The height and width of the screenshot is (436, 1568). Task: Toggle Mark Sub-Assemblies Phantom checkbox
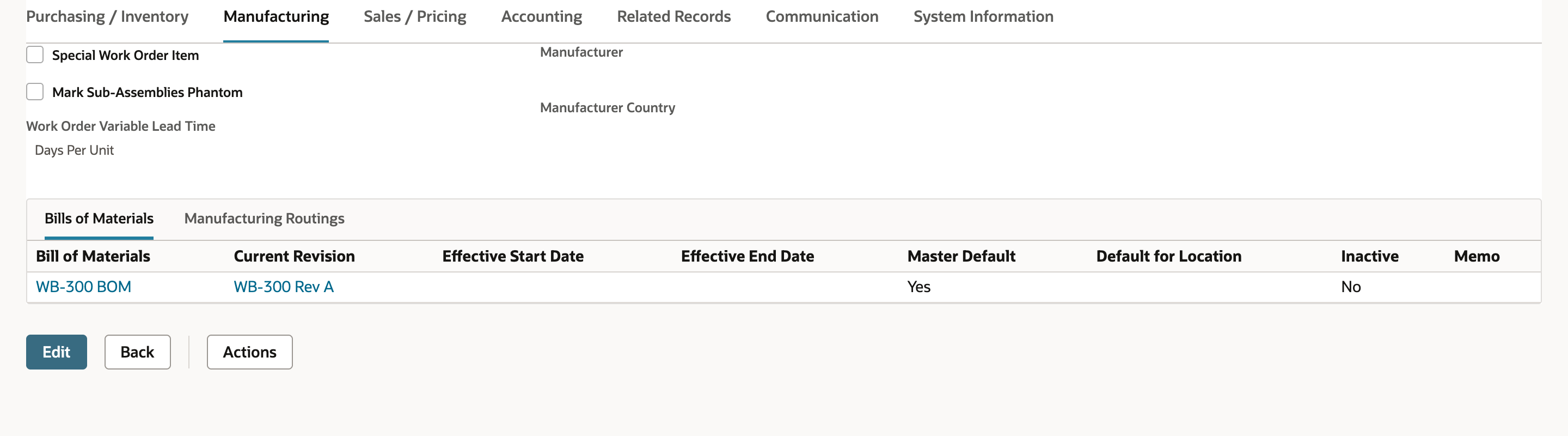(35, 92)
